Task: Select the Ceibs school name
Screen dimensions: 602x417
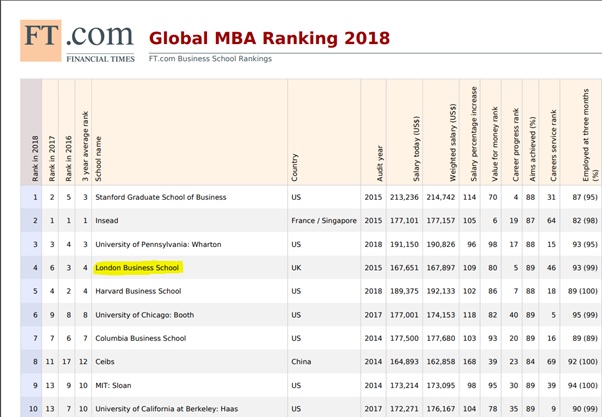Action: (105, 362)
